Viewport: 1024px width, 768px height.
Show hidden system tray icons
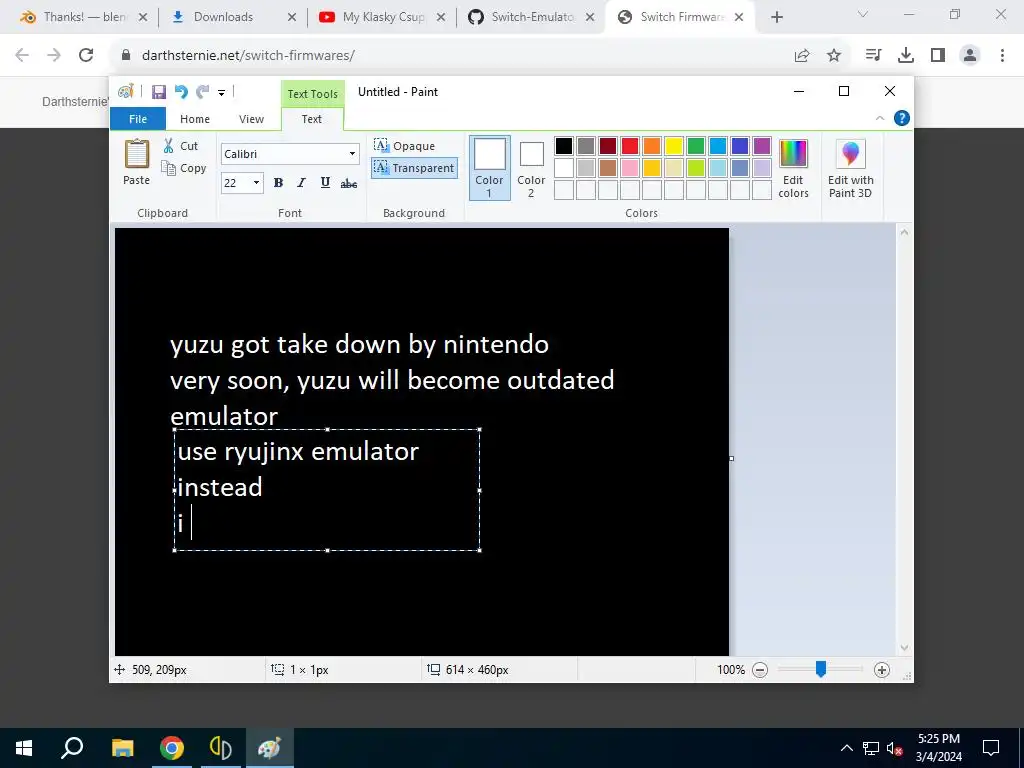[x=846, y=748]
